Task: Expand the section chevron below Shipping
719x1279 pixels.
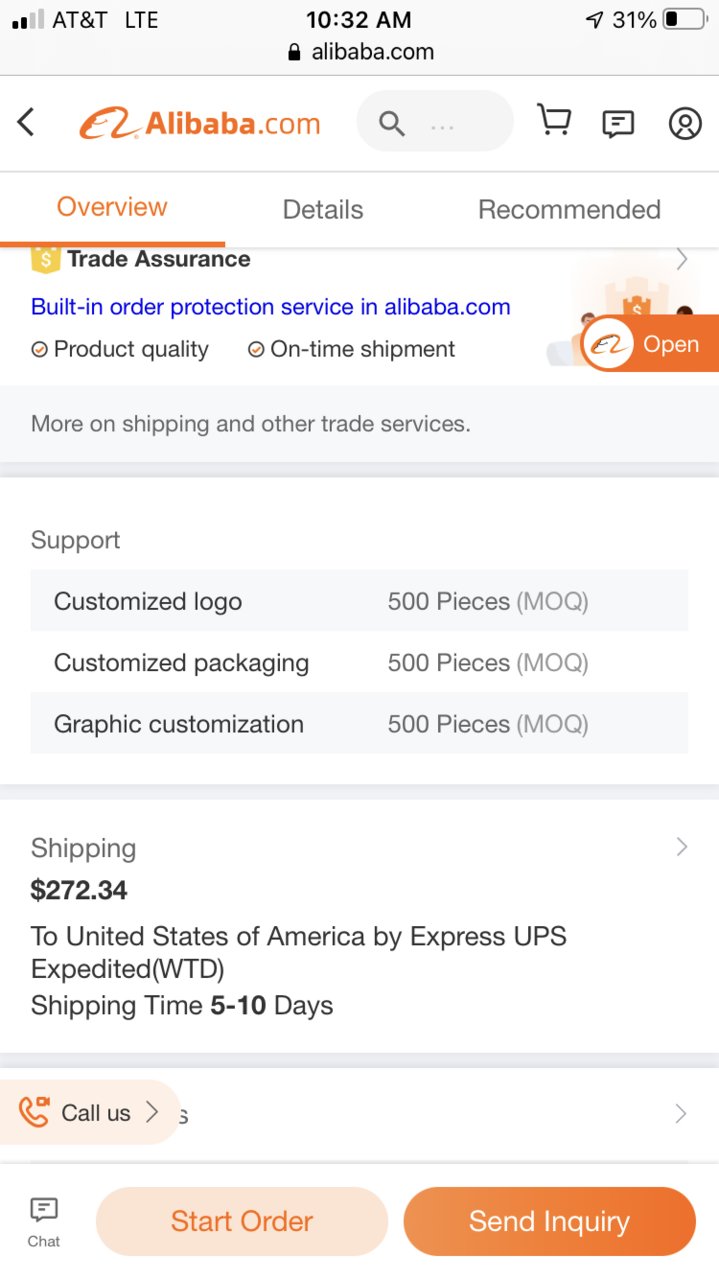Action: [681, 1114]
